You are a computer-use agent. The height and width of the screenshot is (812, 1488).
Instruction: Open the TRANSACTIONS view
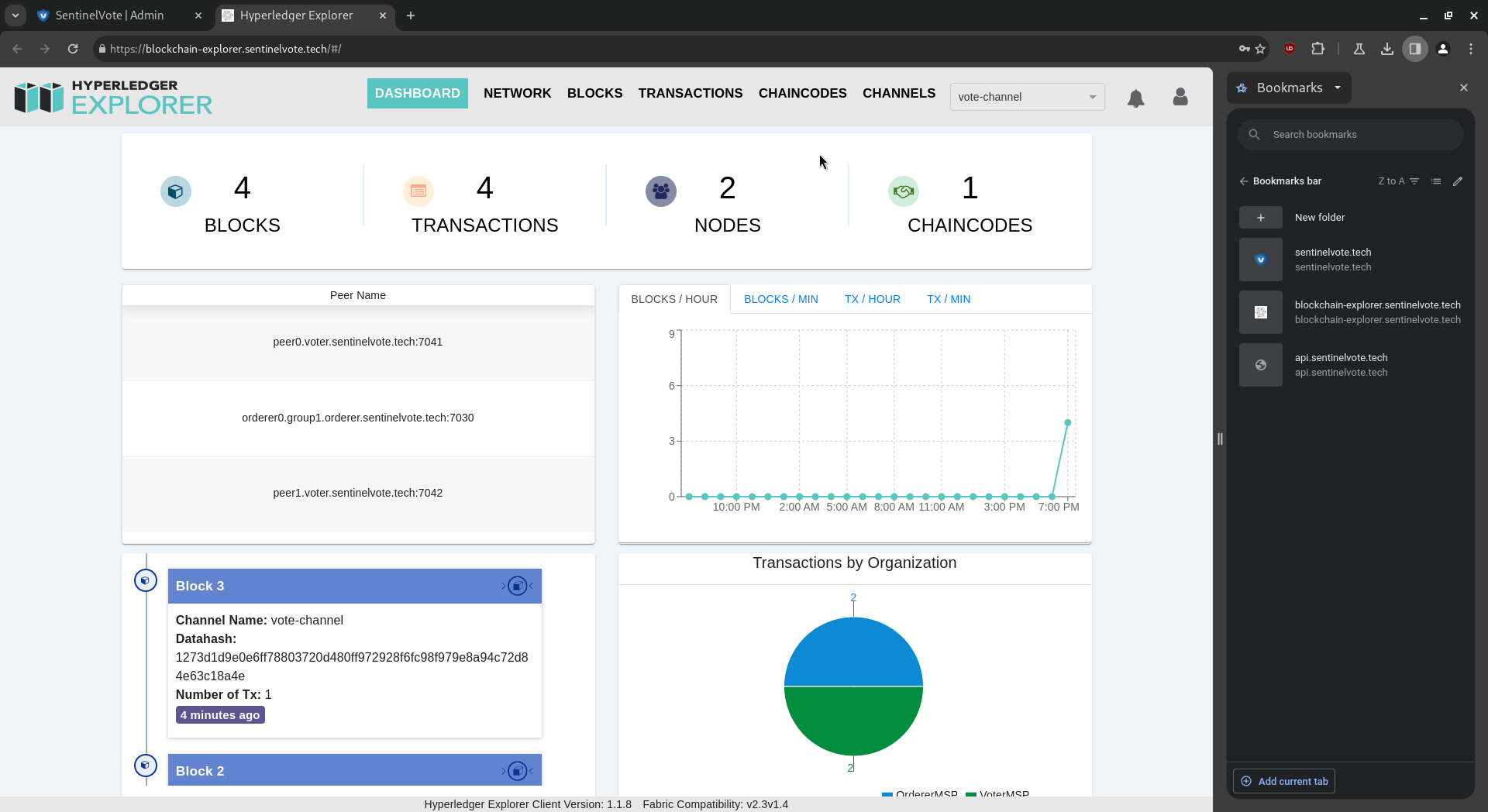click(691, 93)
